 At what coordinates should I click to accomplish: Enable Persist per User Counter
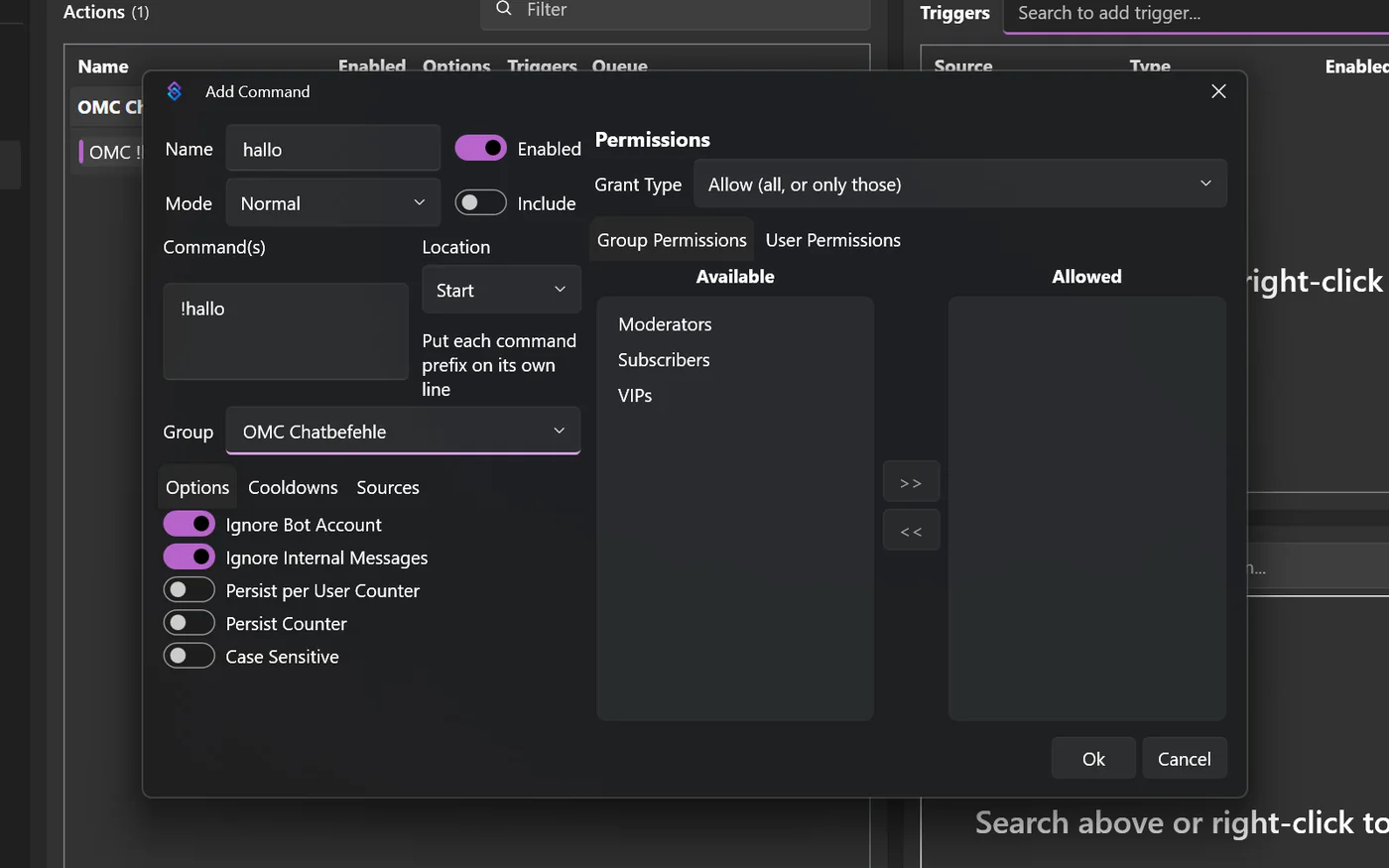[189, 590]
